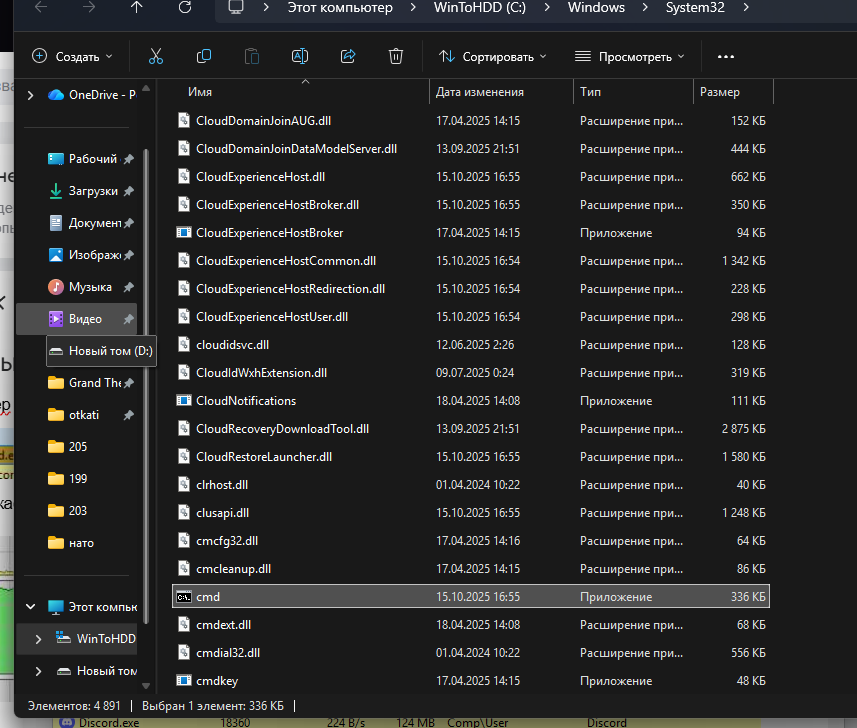Sort by Размер column header
The height and width of the screenshot is (728, 857).
(720, 92)
